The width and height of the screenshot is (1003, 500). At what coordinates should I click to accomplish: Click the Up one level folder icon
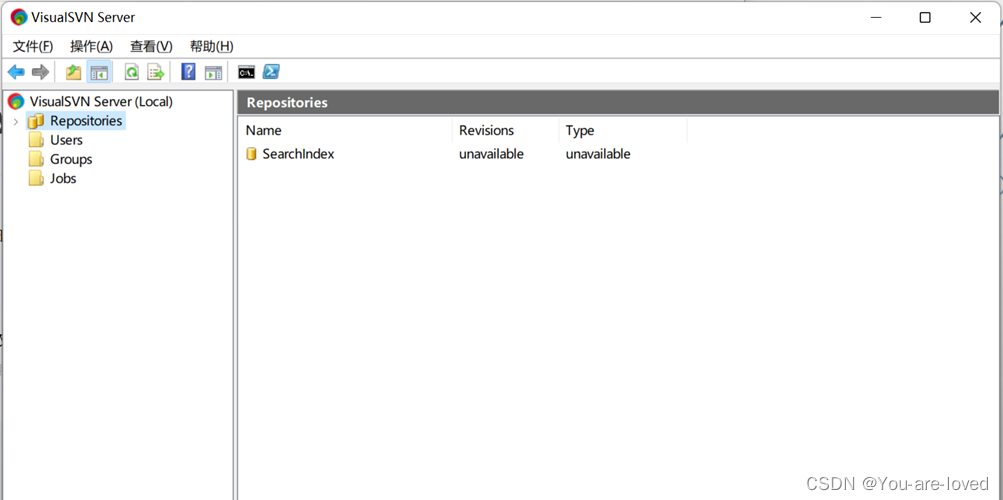point(74,72)
